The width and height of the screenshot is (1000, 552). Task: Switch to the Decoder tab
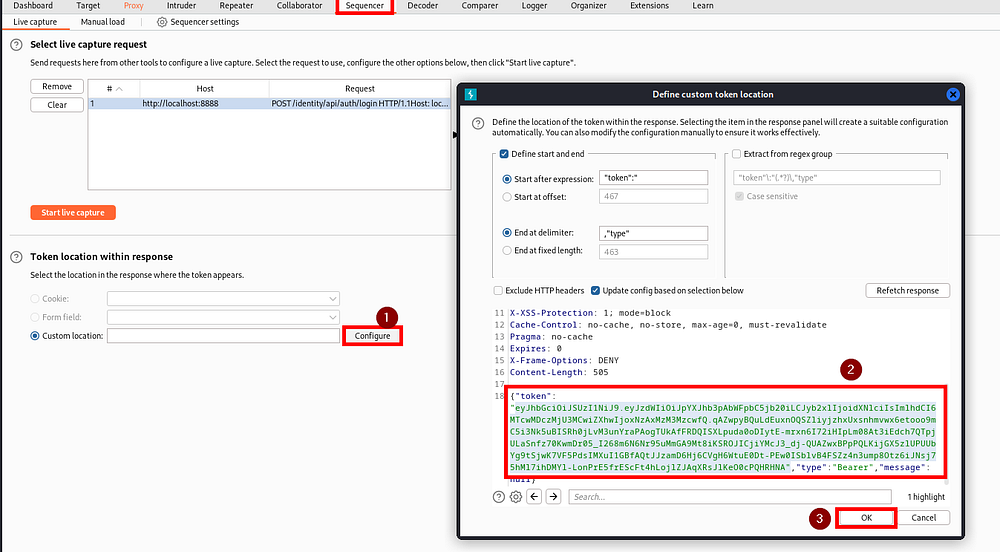[x=423, y=6]
